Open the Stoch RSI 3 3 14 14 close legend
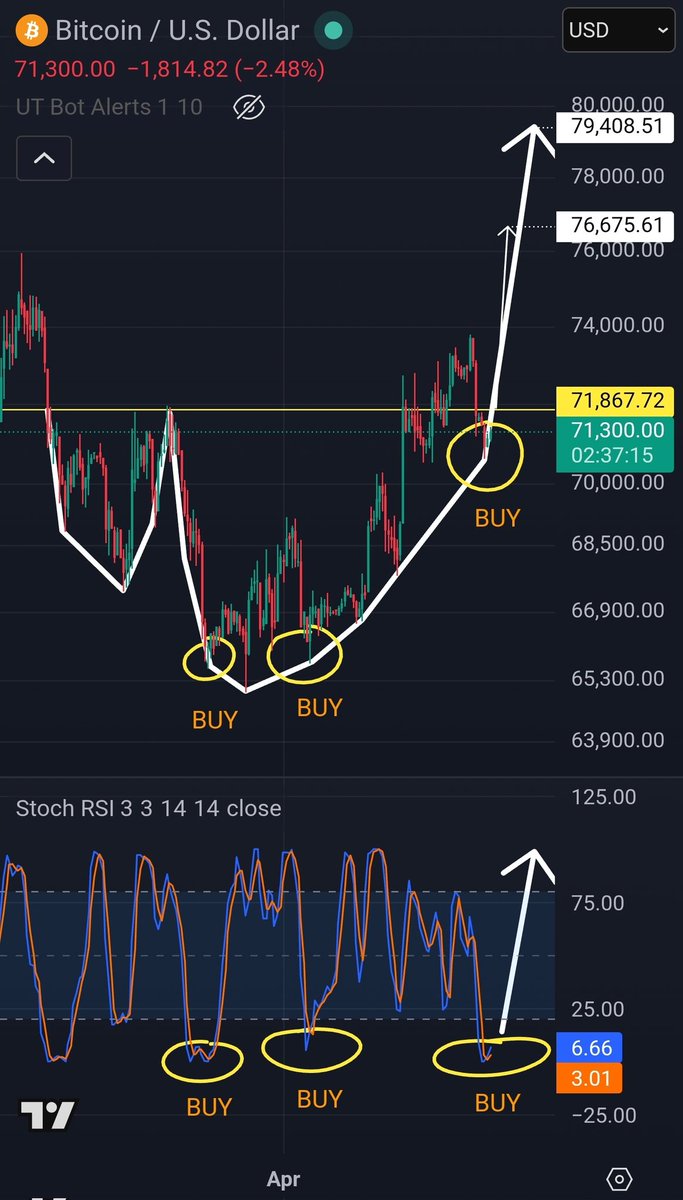Screen dimensions: 683x1200 coord(148,808)
